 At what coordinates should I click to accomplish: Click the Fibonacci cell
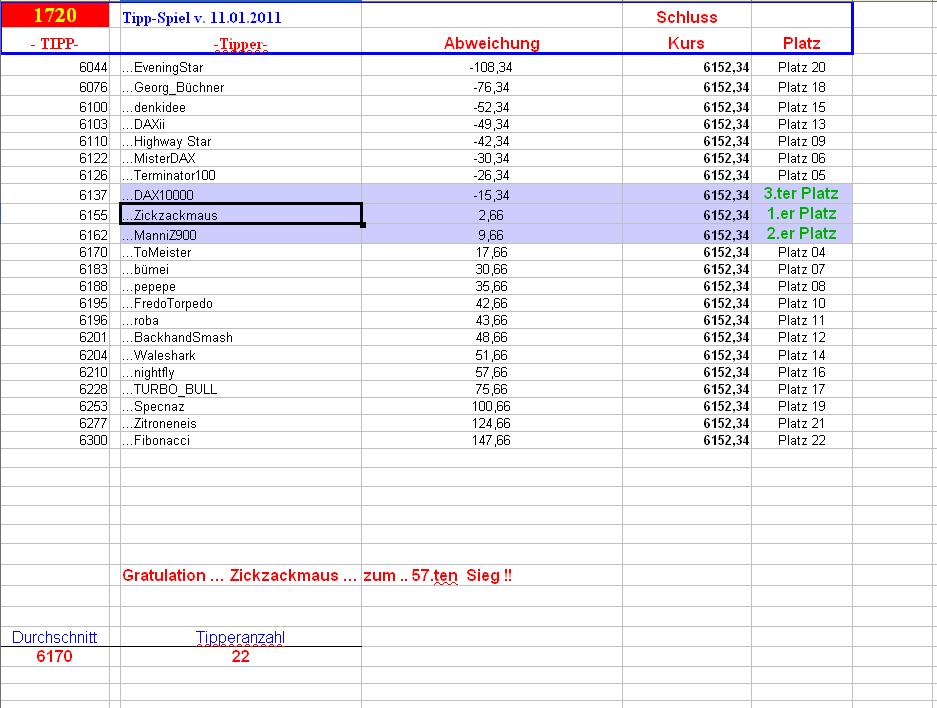(x=241, y=440)
